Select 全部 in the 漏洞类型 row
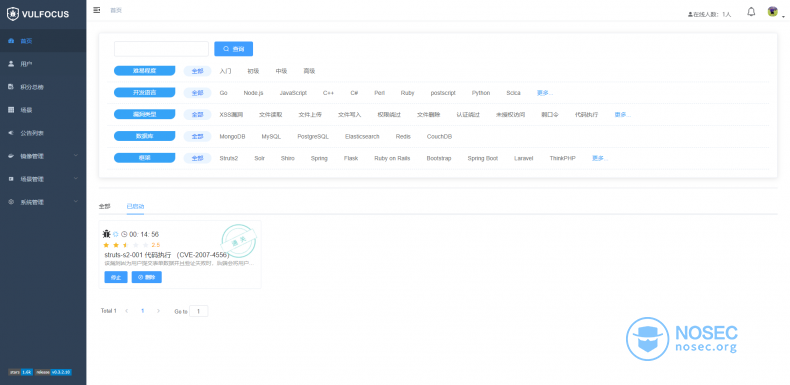 pos(198,114)
